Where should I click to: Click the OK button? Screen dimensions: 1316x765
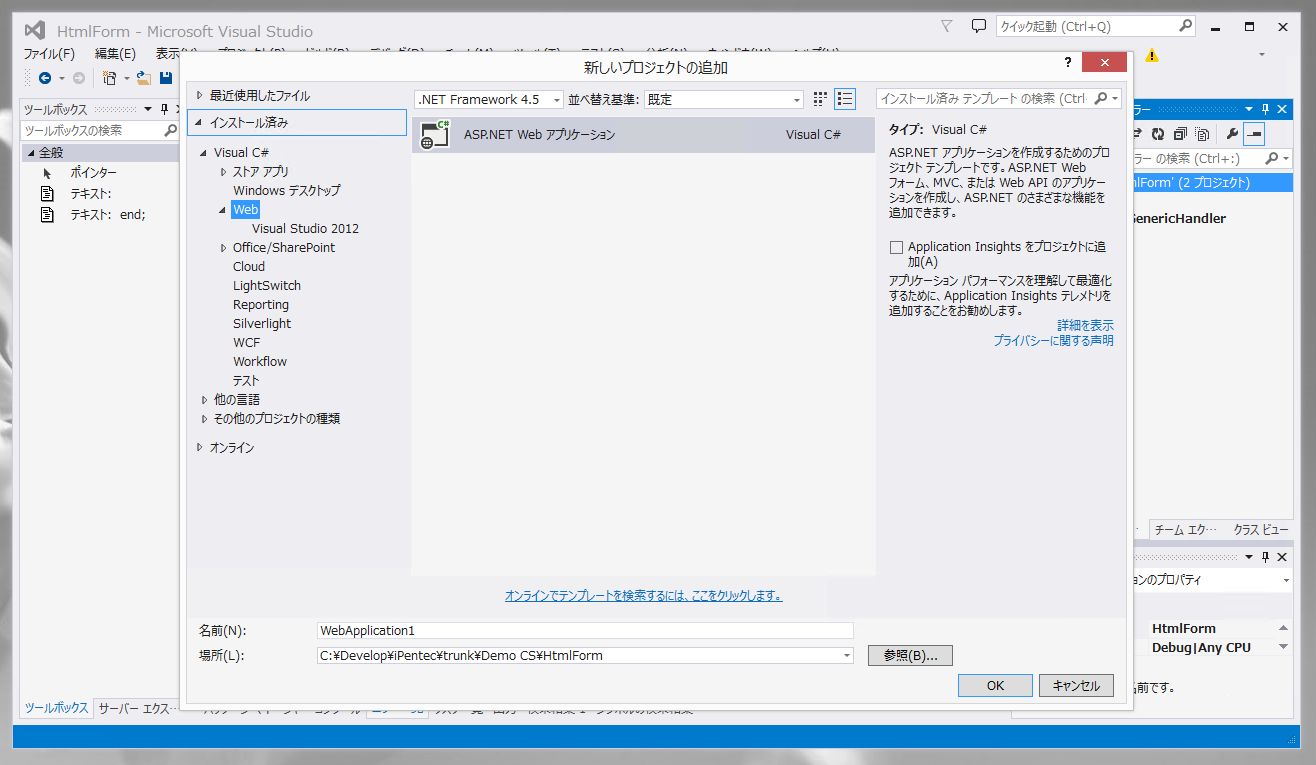995,686
